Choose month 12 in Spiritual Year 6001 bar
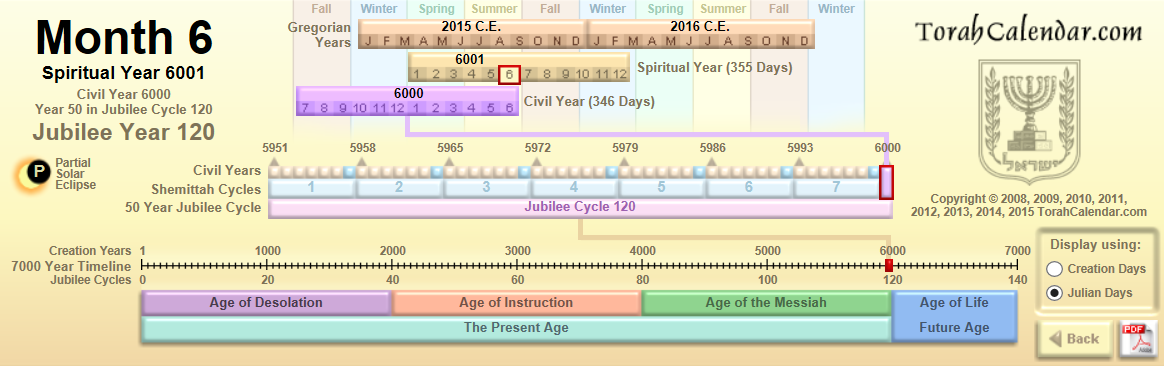The height and width of the screenshot is (366, 1164). tap(620, 73)
